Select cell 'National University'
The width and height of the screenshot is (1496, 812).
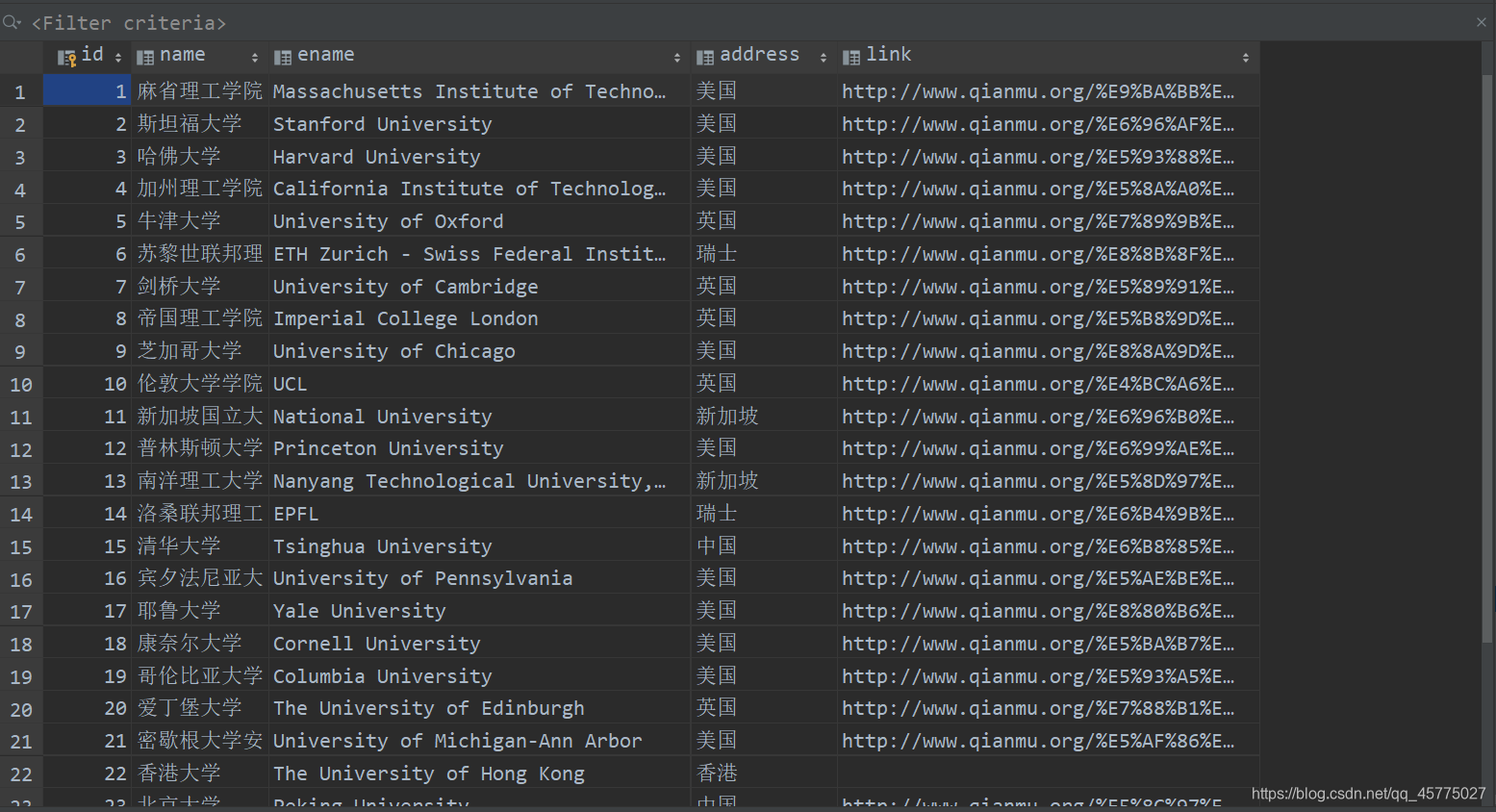[x=479, y=417]
